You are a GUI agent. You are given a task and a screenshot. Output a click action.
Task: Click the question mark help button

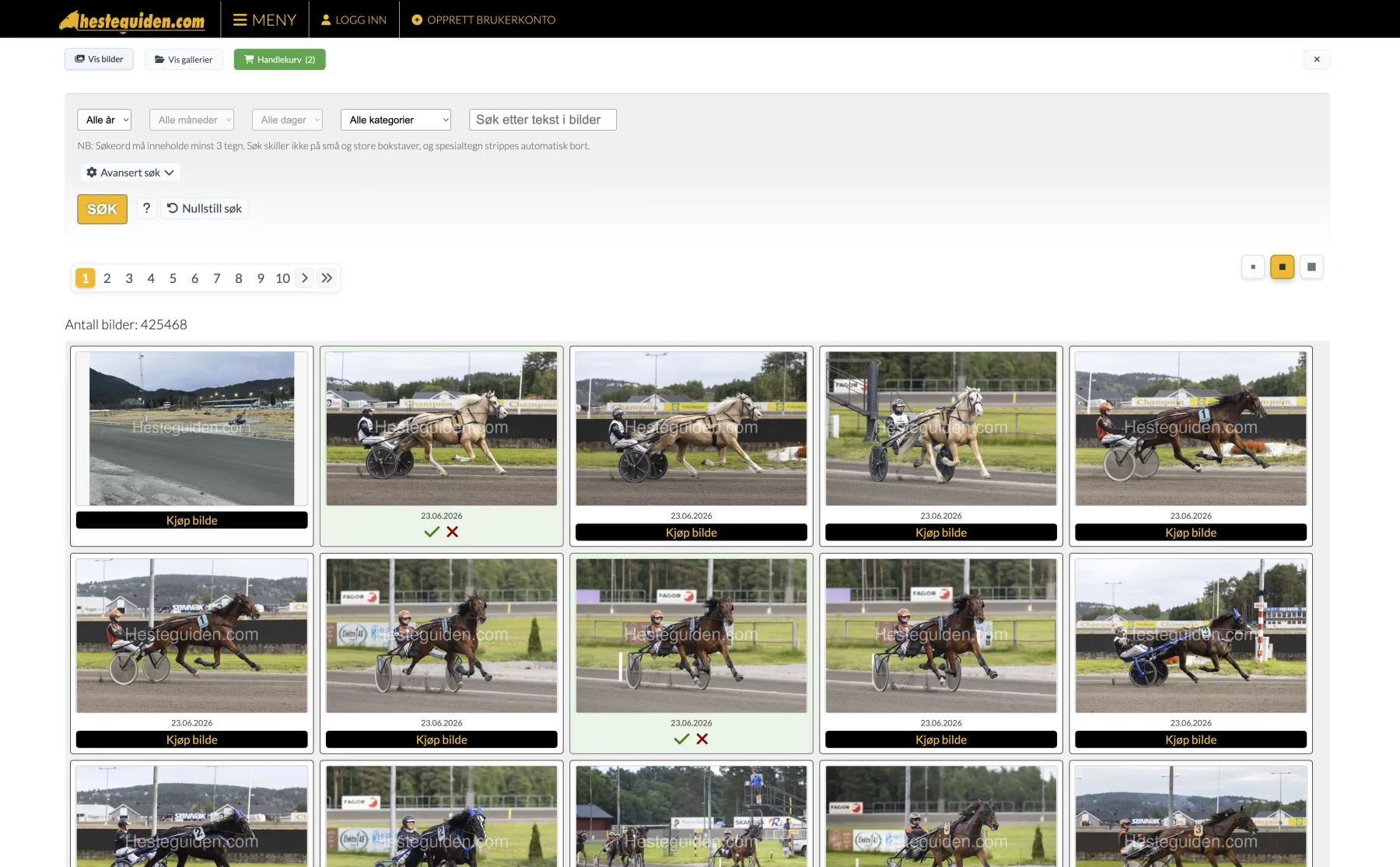(146, 208)
